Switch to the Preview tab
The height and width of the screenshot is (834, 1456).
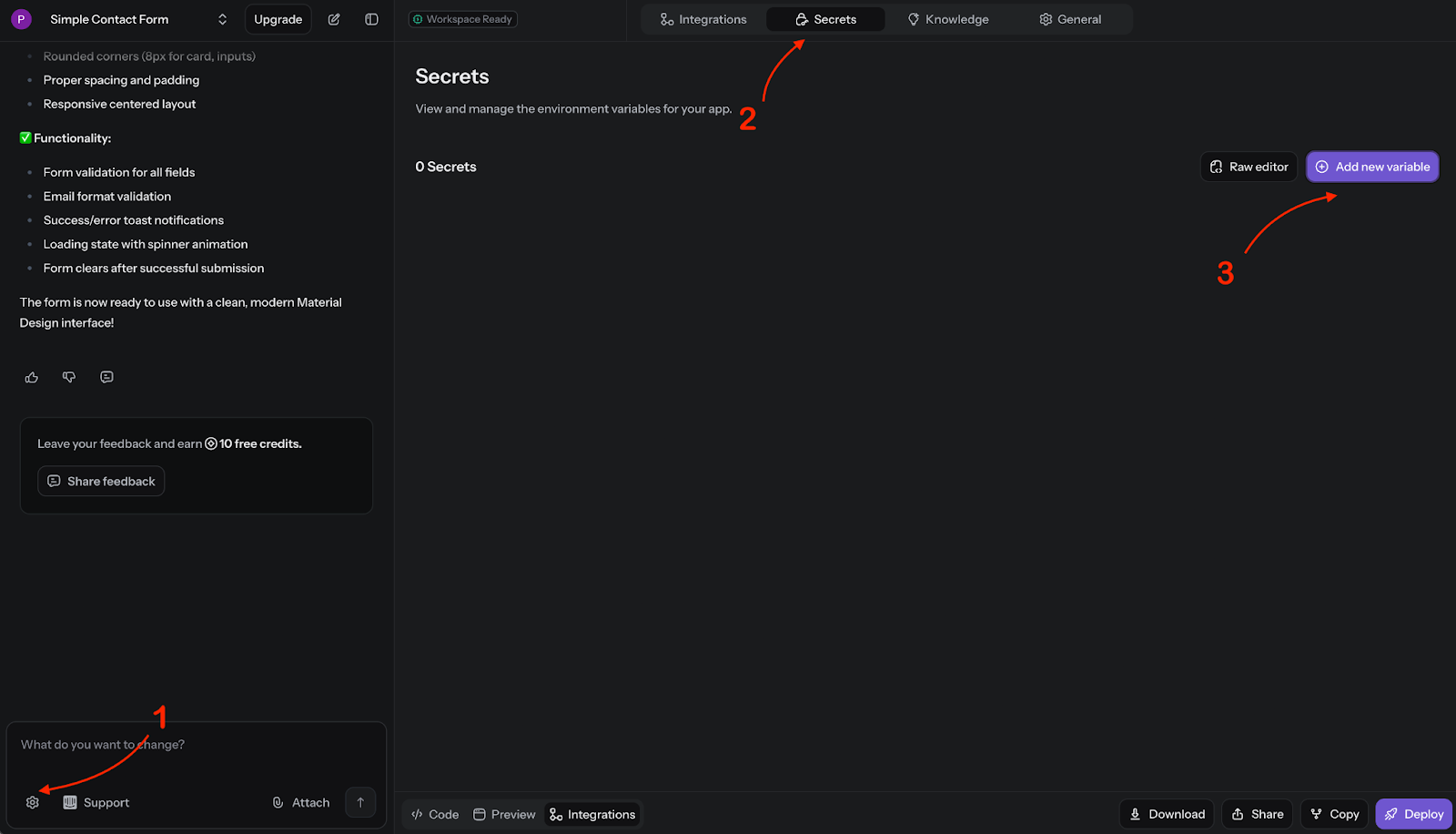503,813
